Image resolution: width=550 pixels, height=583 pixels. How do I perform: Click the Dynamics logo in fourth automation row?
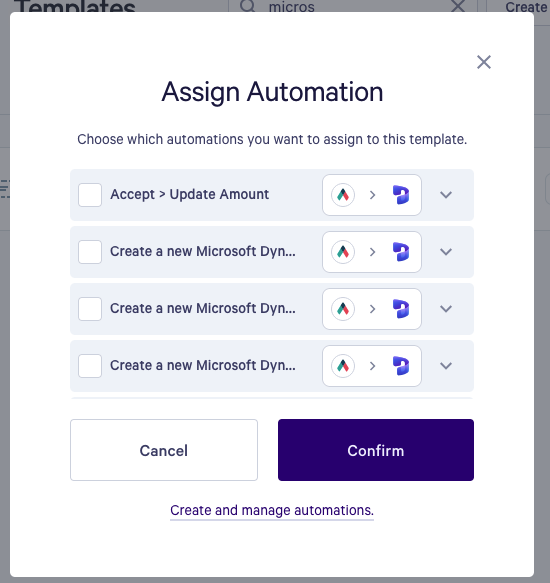[401, 366]
